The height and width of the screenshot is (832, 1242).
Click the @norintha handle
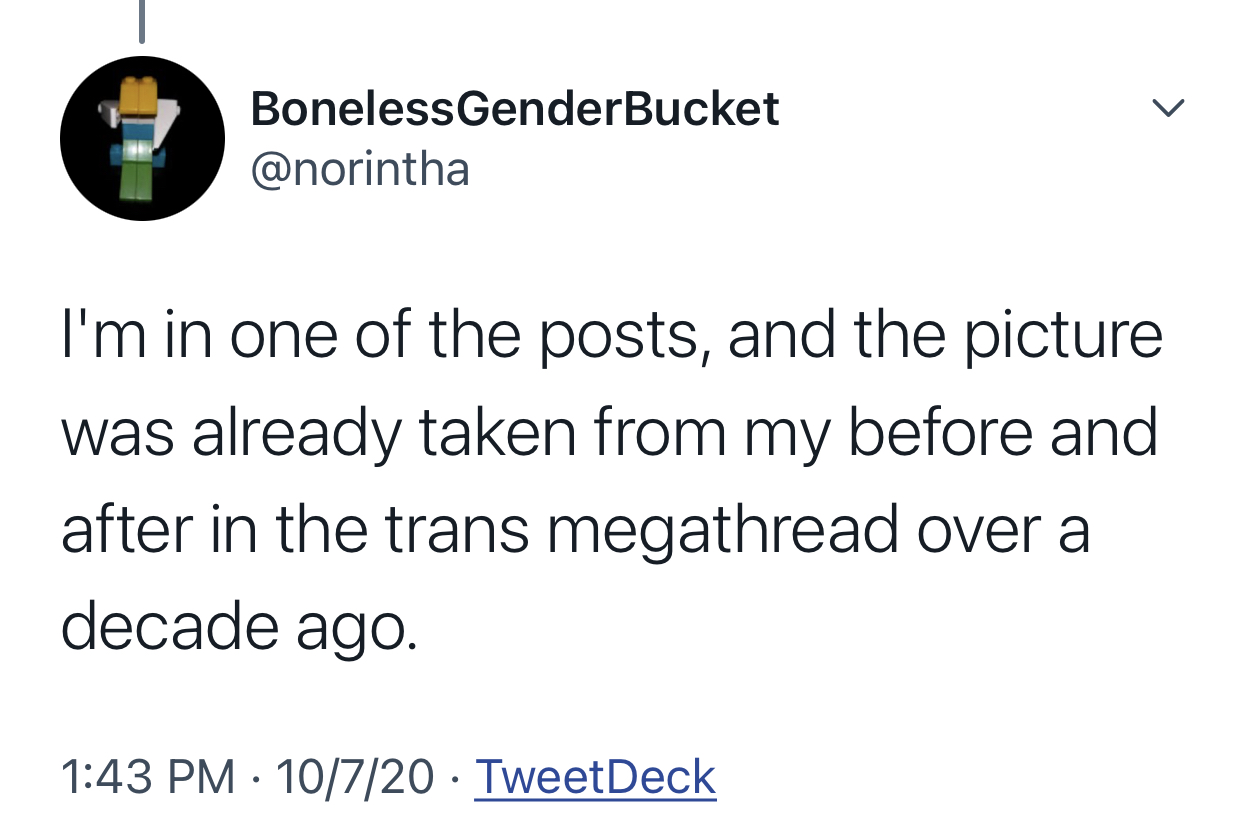point(360,168)
